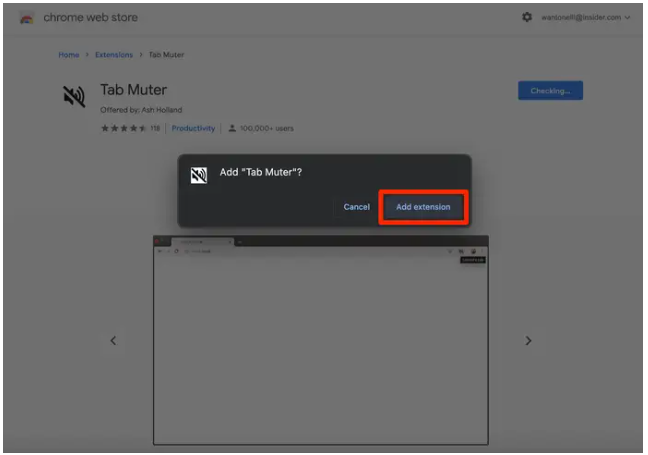Go to Home breadcrumb link

click(69, 55)
